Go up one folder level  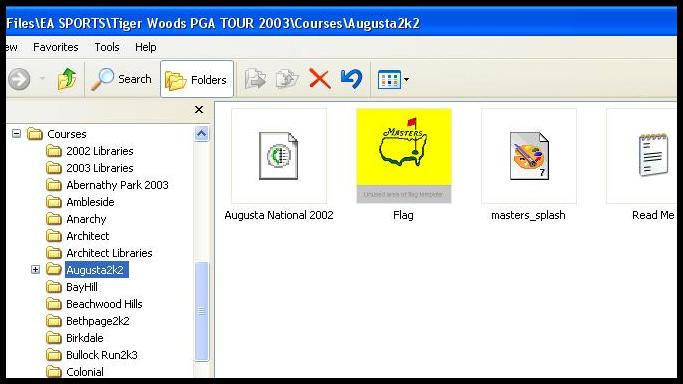coord(67,79)
